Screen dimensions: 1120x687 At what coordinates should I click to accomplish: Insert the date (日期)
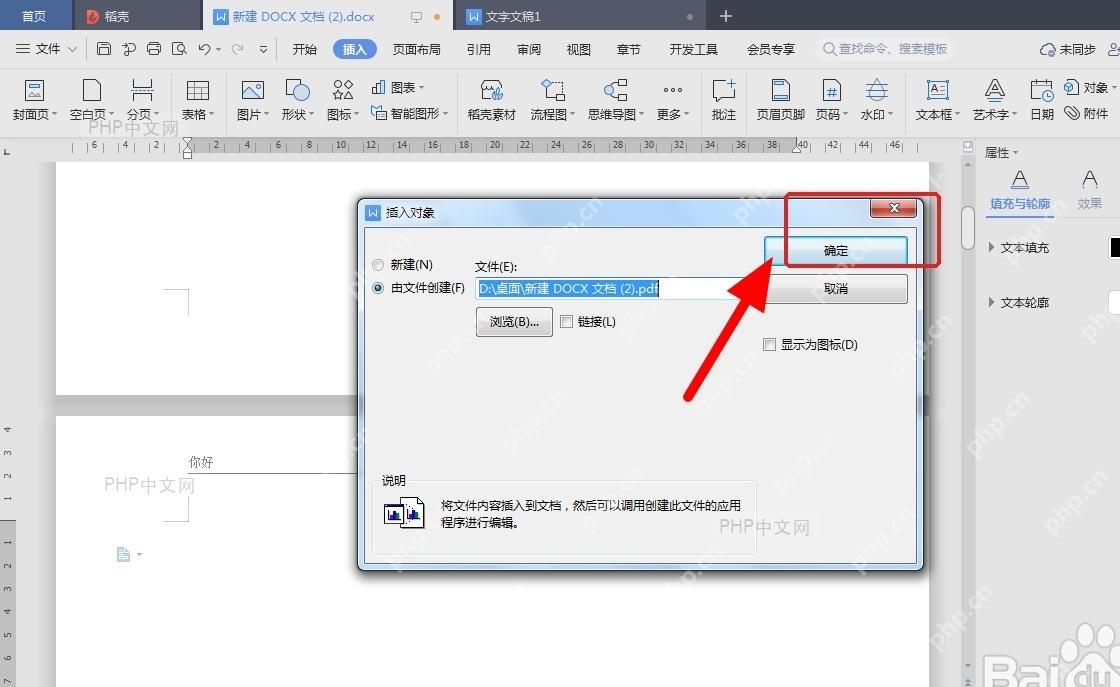(x=1041, y=99)
